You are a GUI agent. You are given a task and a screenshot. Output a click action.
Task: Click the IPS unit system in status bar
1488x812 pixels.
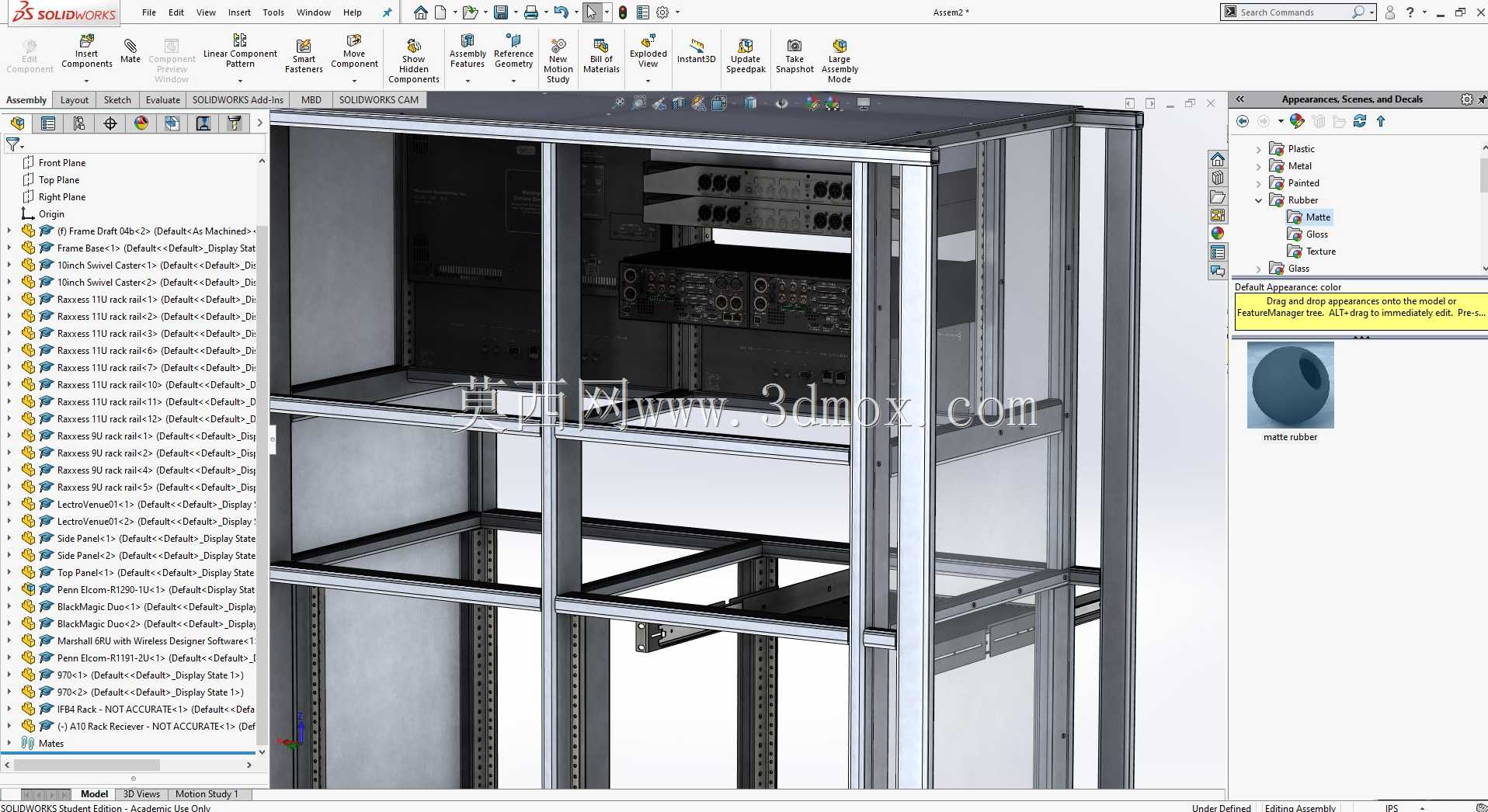(1392, 808)
